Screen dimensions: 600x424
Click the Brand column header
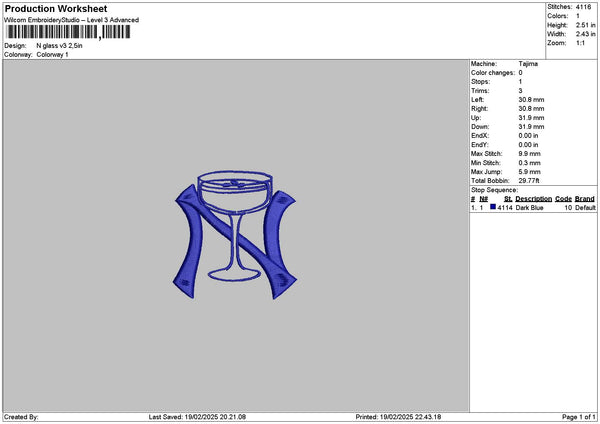pos(585,199)
